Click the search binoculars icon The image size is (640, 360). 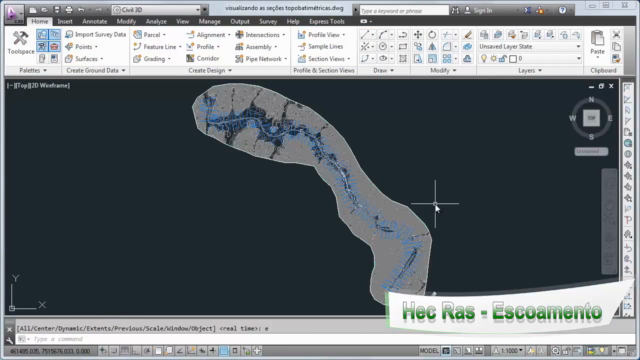click(x=455, y=10)
